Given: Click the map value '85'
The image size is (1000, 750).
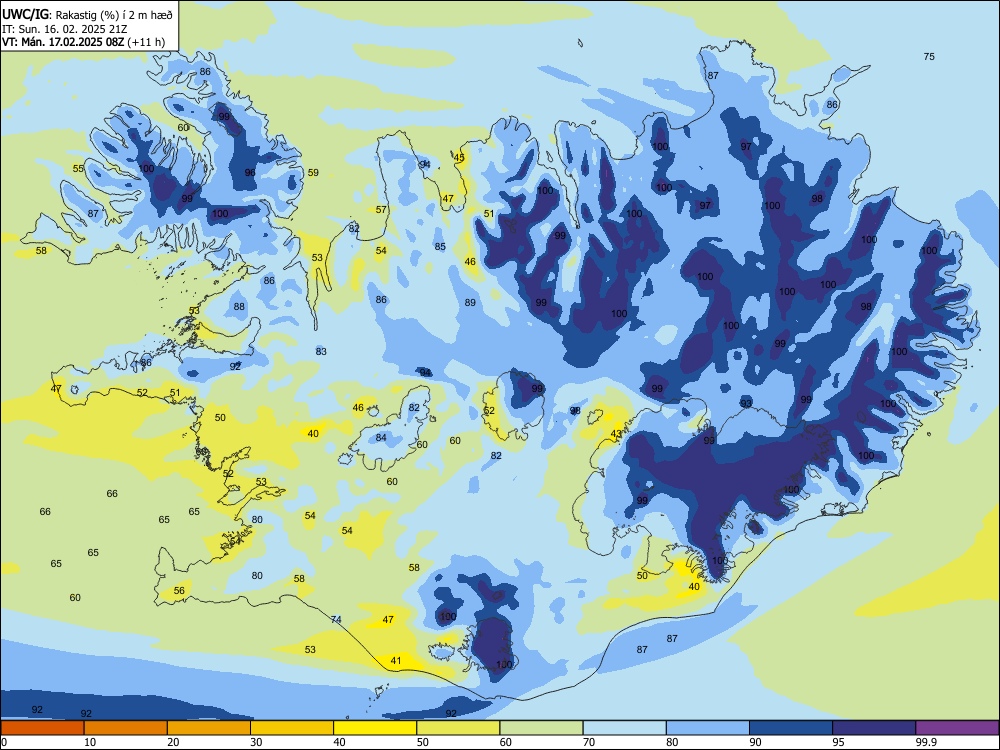Looking at the screenshot, I should click(x=440, y=246).
